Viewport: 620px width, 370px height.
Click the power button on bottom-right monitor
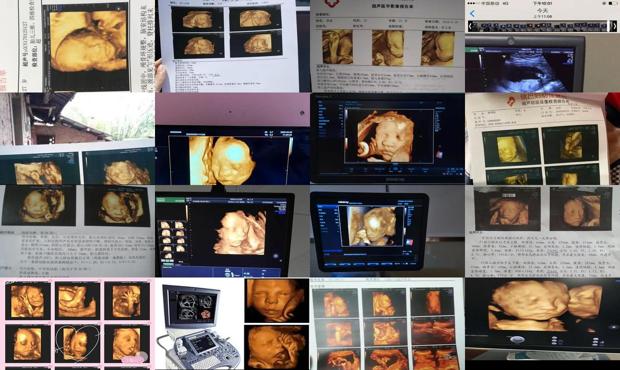(x=517, y=340)
